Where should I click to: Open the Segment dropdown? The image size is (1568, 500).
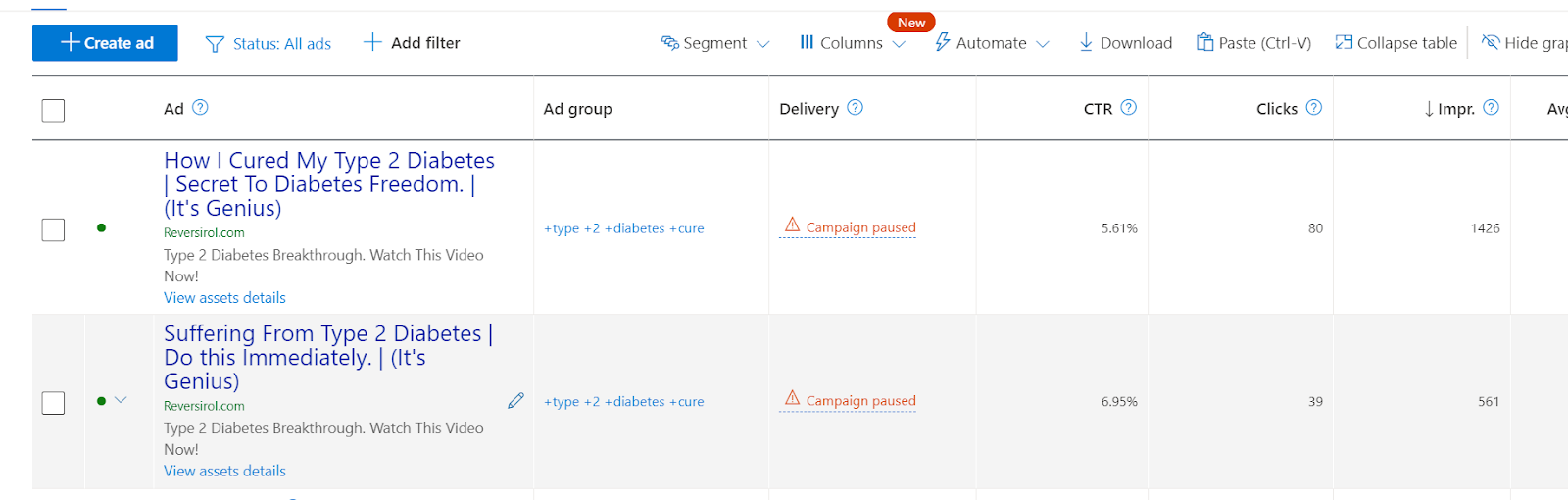pos(715,43)
